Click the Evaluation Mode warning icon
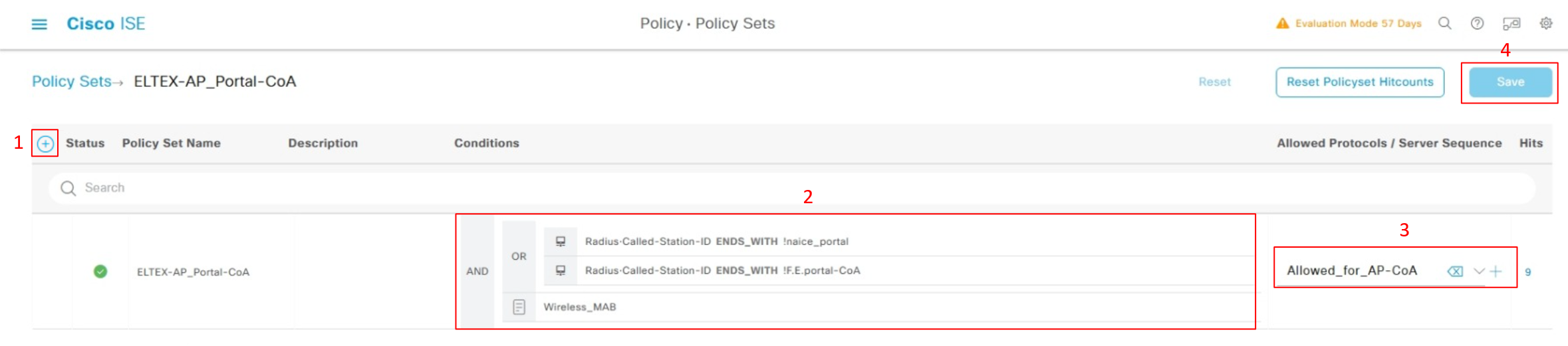The height and width of the screenshot is (346, 1568). pos(1282,24)
